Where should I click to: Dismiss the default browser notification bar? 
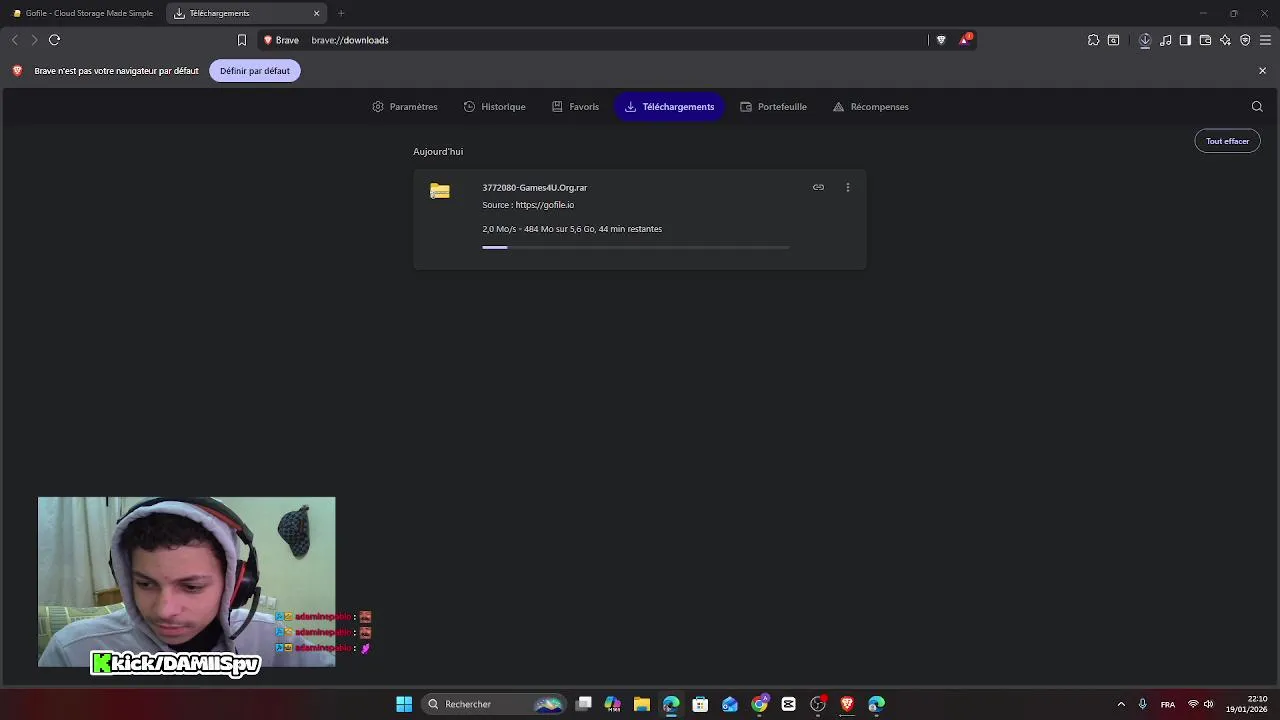(1262, 71)
